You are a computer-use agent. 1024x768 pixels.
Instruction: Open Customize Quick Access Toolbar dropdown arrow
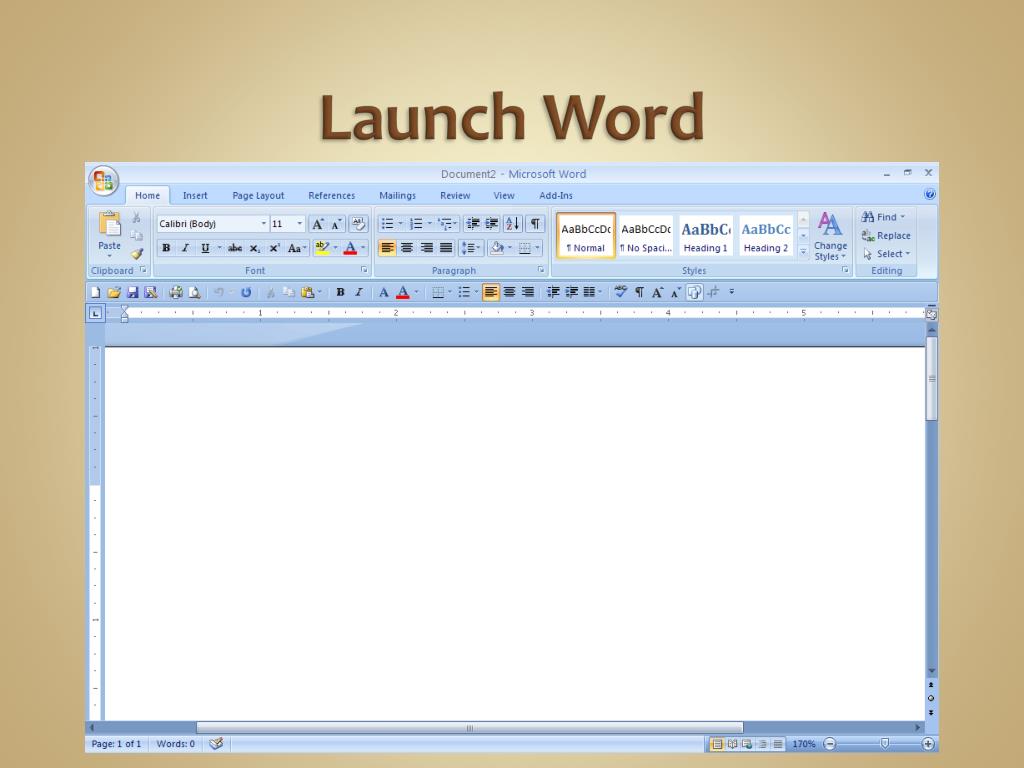[731, 292]
